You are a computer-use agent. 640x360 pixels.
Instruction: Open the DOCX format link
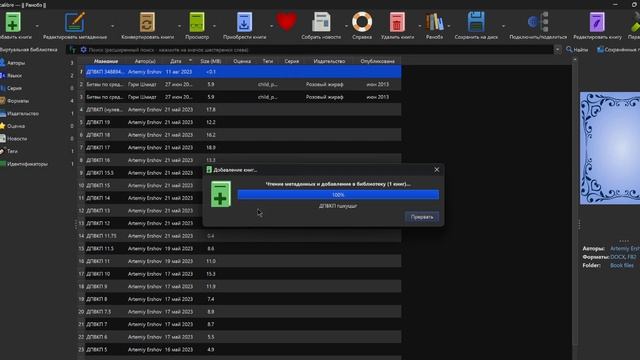coord(618,257)
